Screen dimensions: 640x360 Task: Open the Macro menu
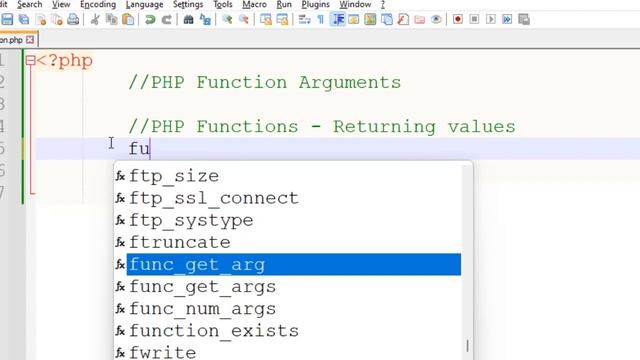pos(254,4)
